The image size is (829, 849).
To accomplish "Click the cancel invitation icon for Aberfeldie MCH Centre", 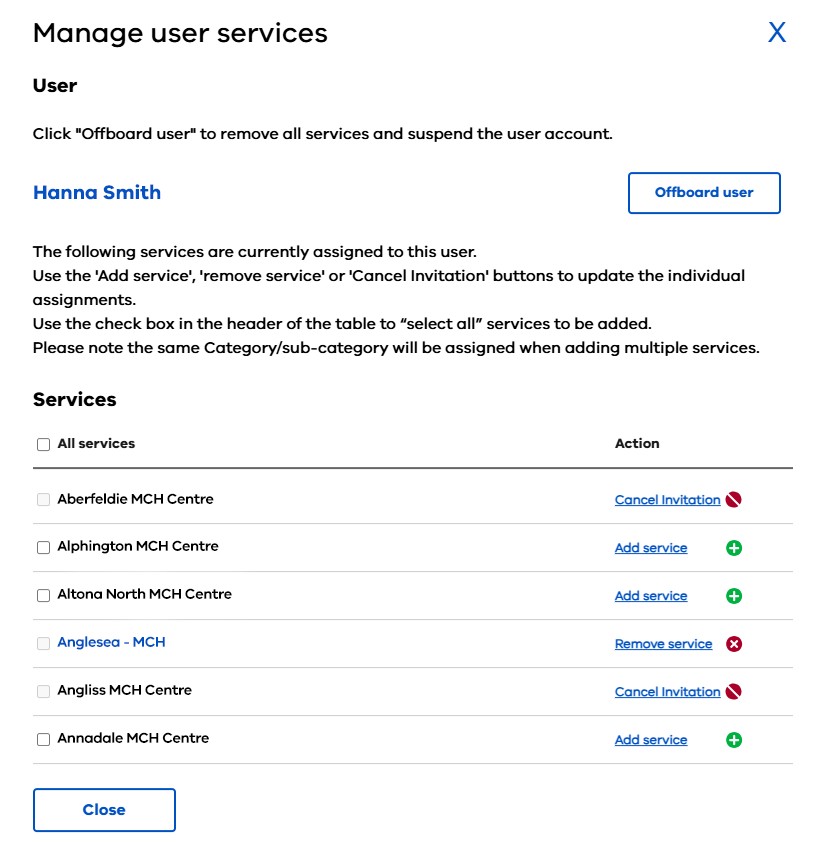I will 734,499.
